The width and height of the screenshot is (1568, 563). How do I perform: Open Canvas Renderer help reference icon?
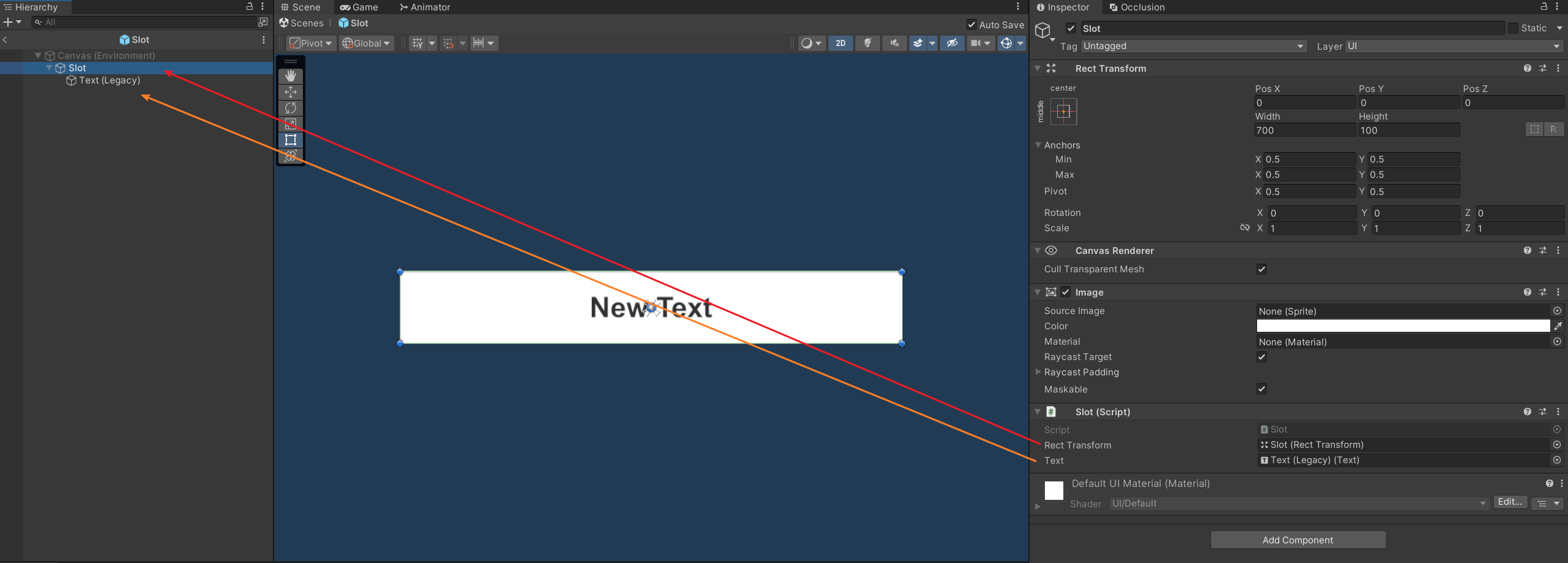click(1527, 250)
